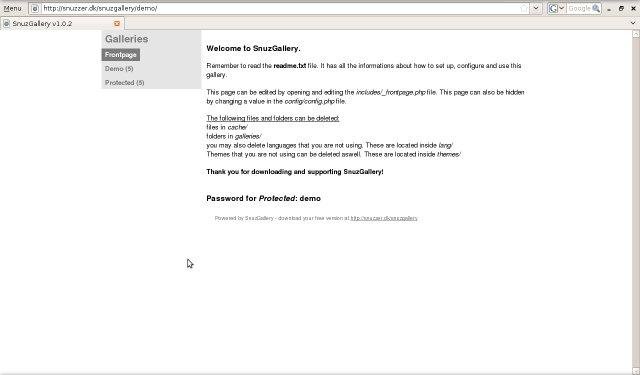Click the Google search engine icon
This screenshot has width=640, height=375.
pyautogui.click(x=553, y=8)
